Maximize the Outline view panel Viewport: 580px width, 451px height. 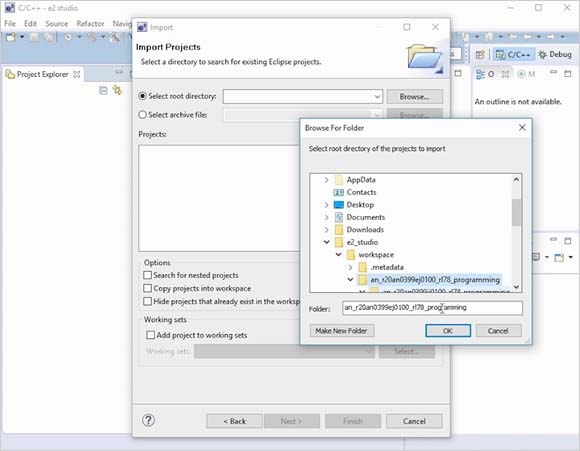point(568,74)
